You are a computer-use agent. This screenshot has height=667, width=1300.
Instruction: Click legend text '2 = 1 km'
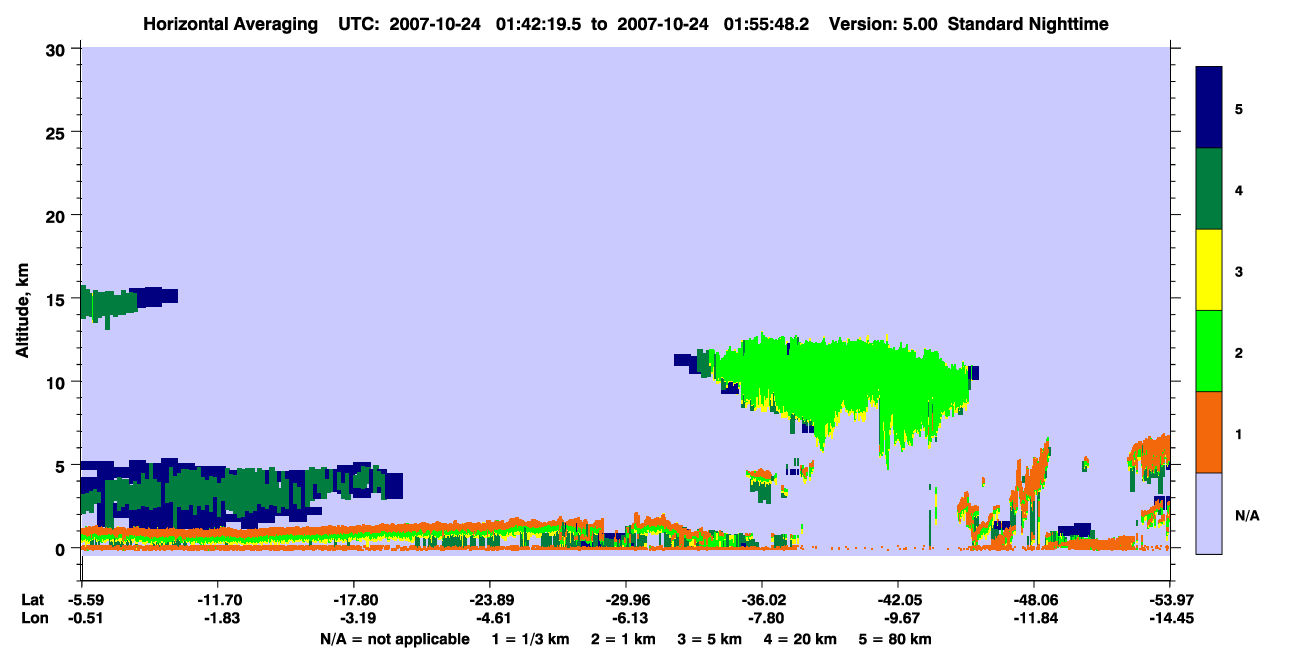623,639
